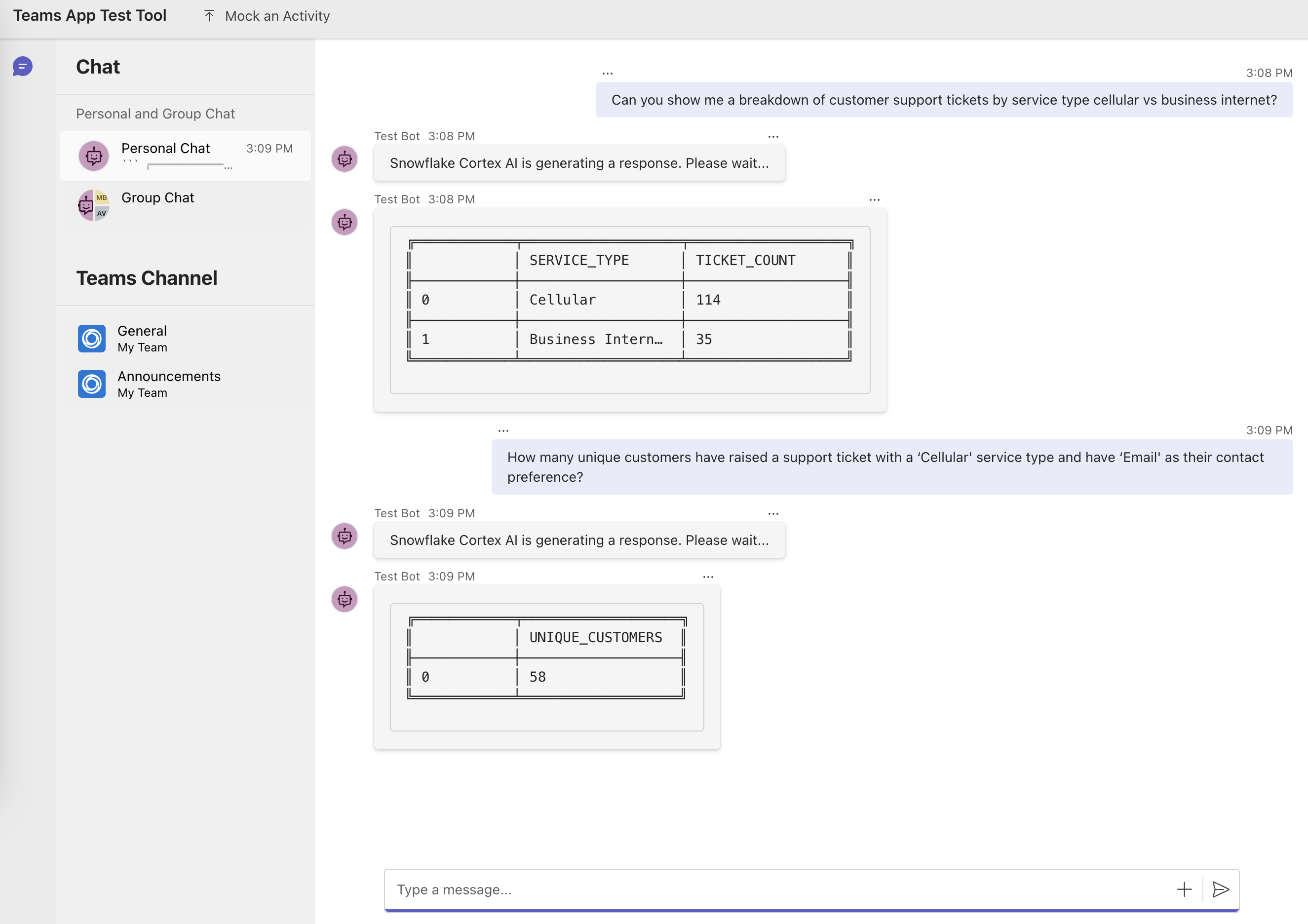Toggle Personal and Group Chat section
This screenshot has width=1308, height=924.
(155, 112)
